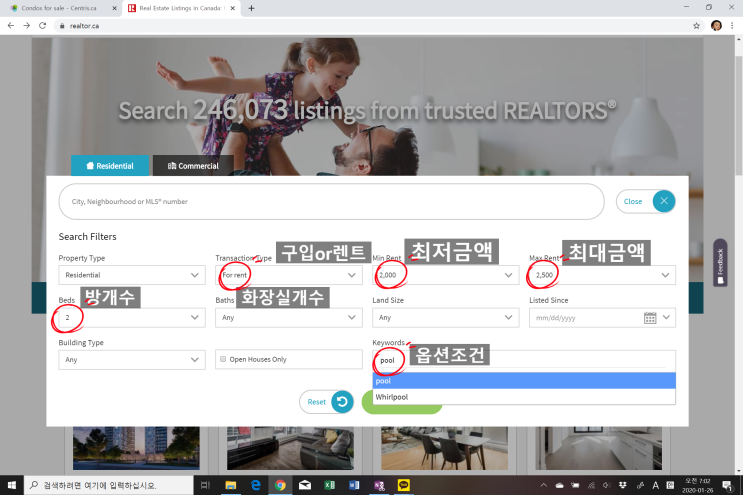Open Google Chrome from the taskbar
The width and height of the screenshot is (743, 495).
pos(280,485)
